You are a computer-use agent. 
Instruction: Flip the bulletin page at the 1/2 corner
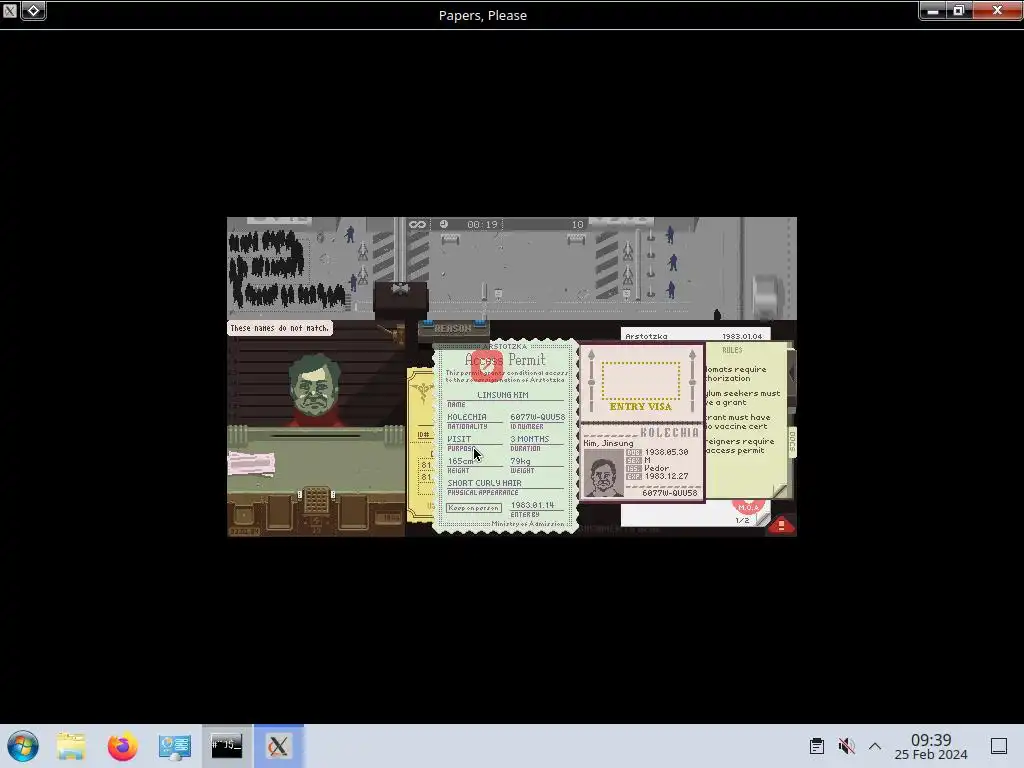pyautogui.click(x=763, y=519)
